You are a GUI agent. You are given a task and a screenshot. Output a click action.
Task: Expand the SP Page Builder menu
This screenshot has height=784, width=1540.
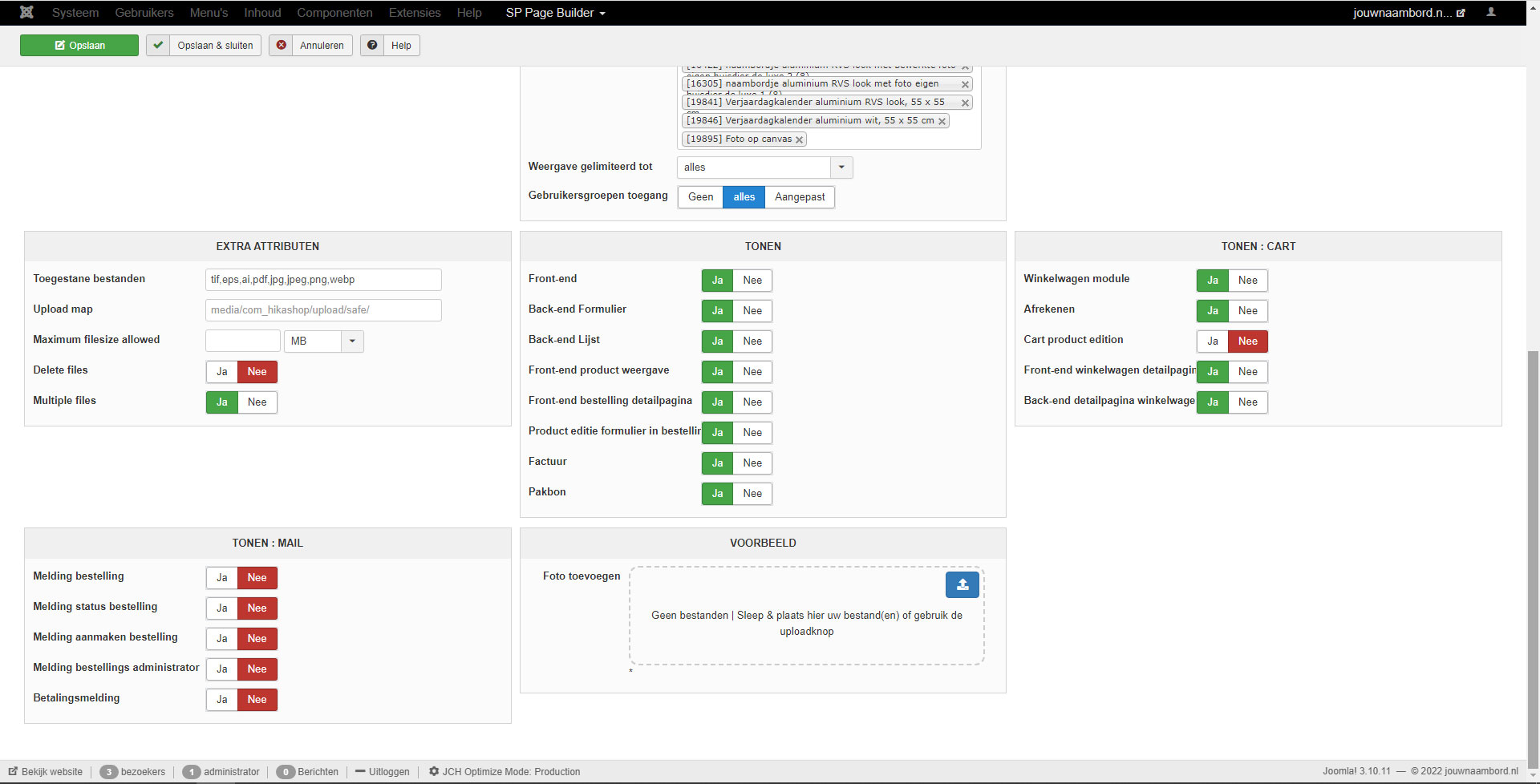[555, 13]
